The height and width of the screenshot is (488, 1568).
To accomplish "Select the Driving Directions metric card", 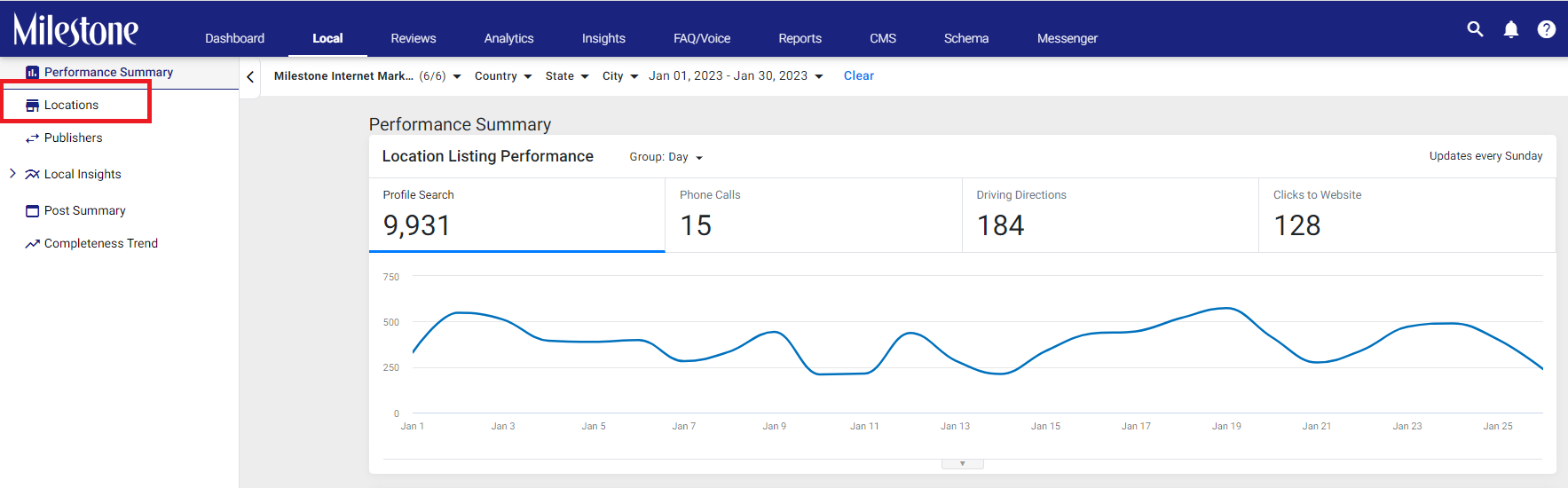I will click(x=1110, y=216).
